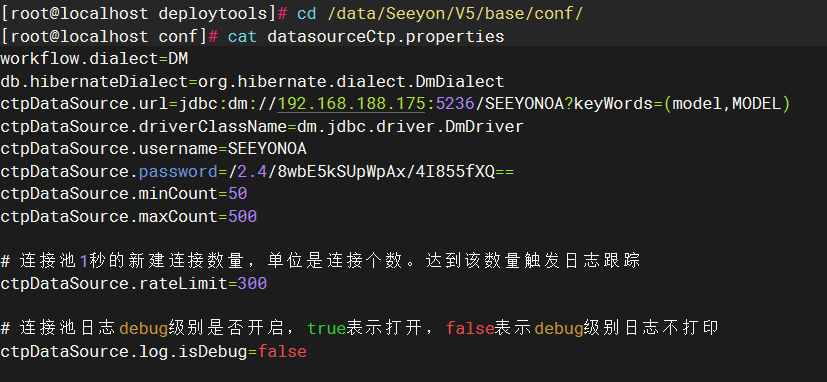Click the underlined IP address 192.168.188.175

pos(351,104)
